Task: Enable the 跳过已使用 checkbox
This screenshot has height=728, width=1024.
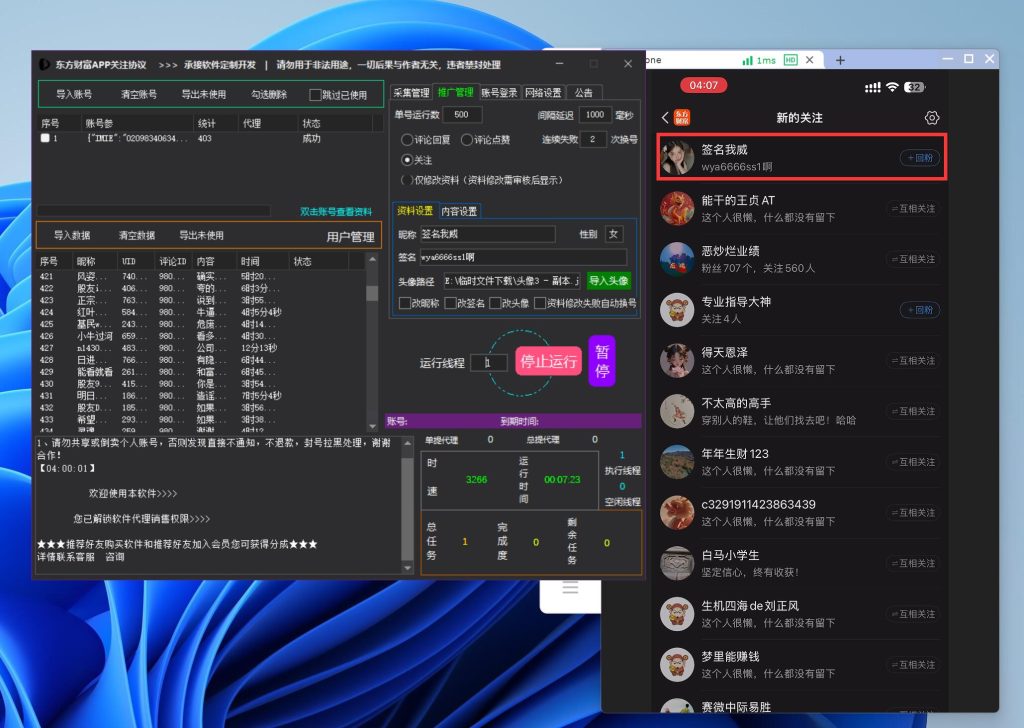Action: click(x=316, y=95)
